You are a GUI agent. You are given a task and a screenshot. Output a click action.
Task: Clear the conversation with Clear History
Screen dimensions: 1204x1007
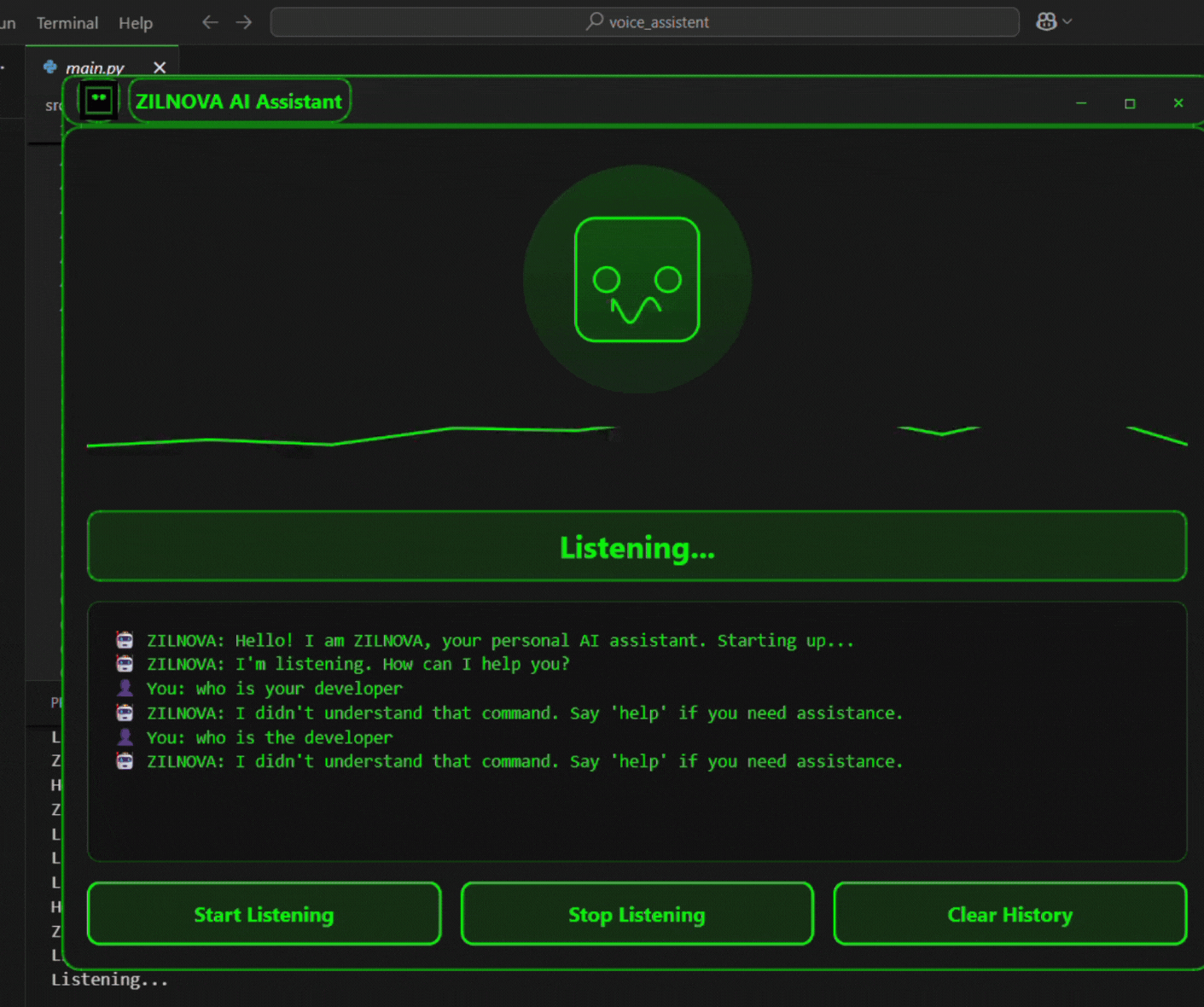(1010, 914)
